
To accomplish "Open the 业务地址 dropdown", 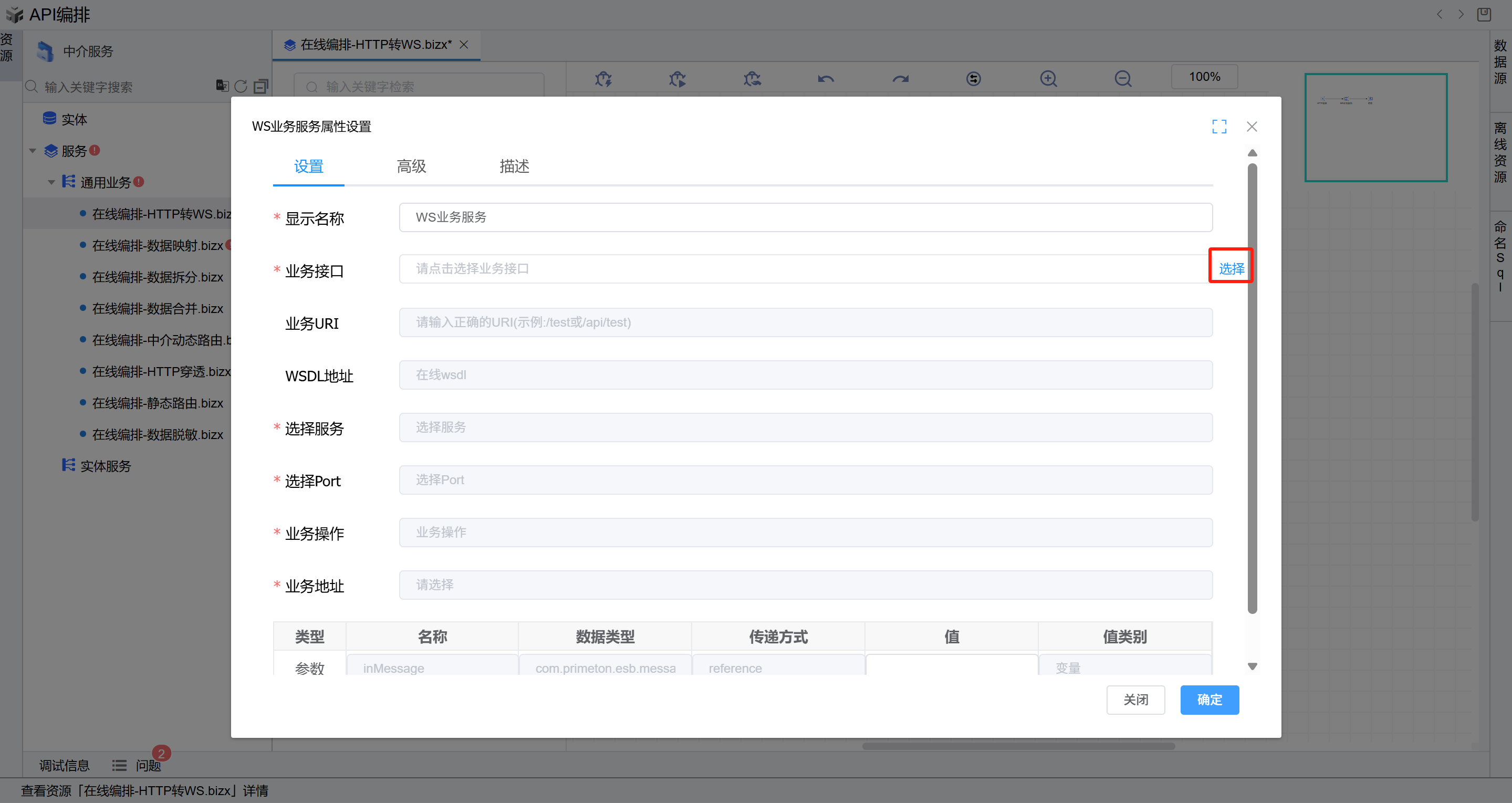I will pos(805,585).
